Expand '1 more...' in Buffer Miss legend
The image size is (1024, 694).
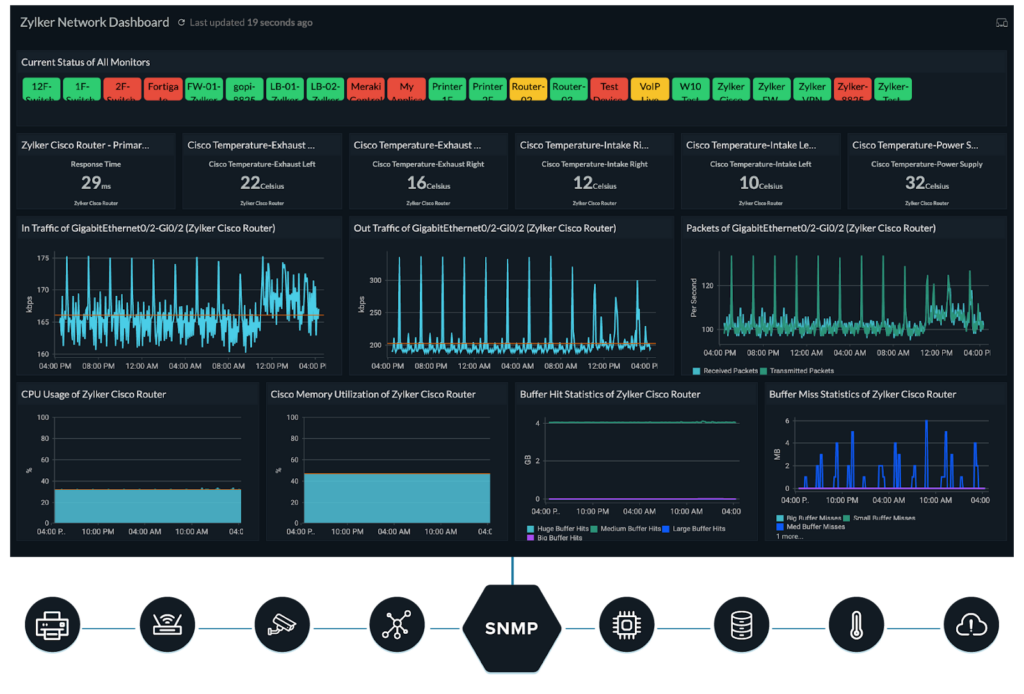788,536
